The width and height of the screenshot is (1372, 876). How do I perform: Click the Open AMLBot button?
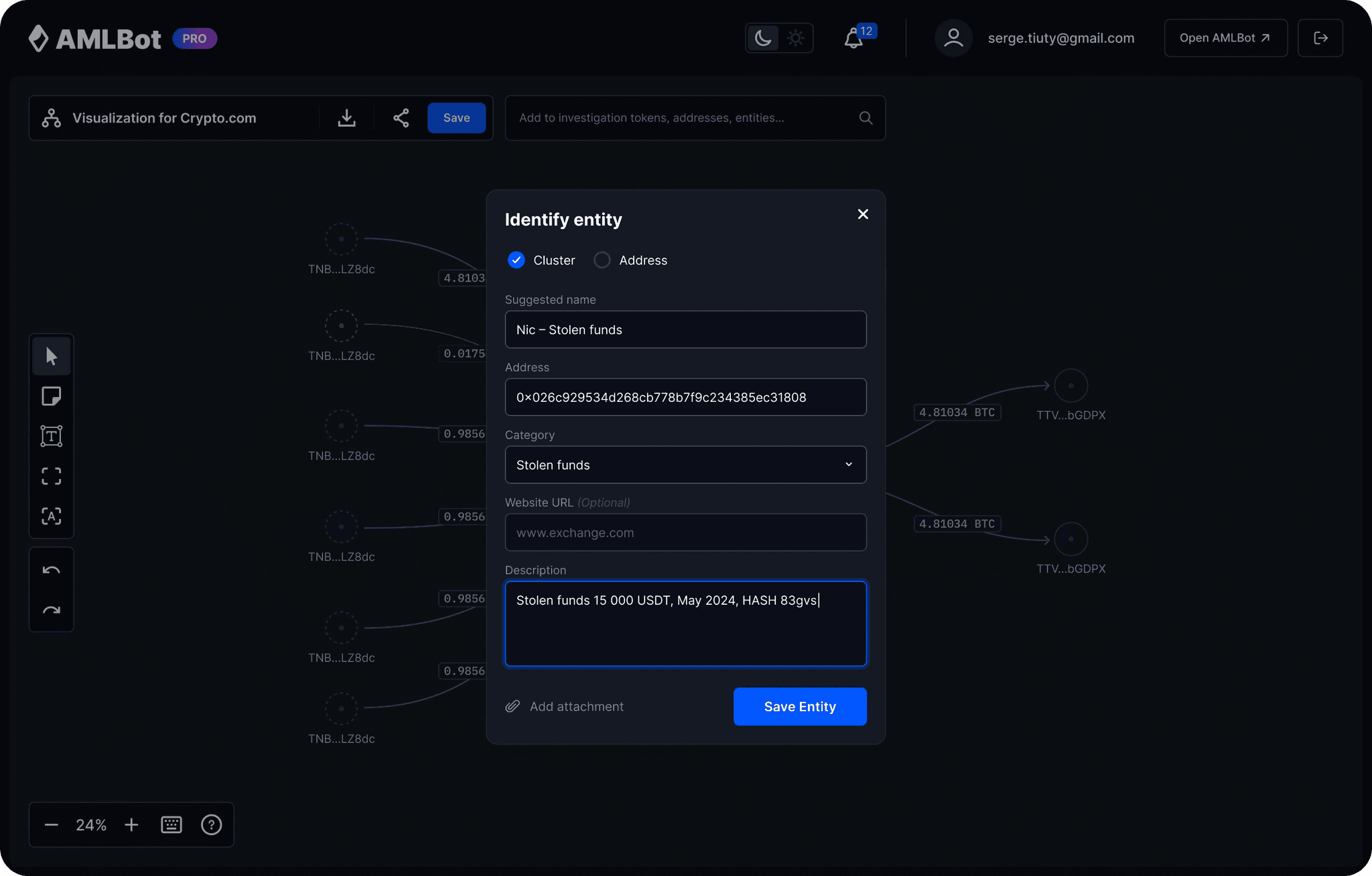point(1225,38)
